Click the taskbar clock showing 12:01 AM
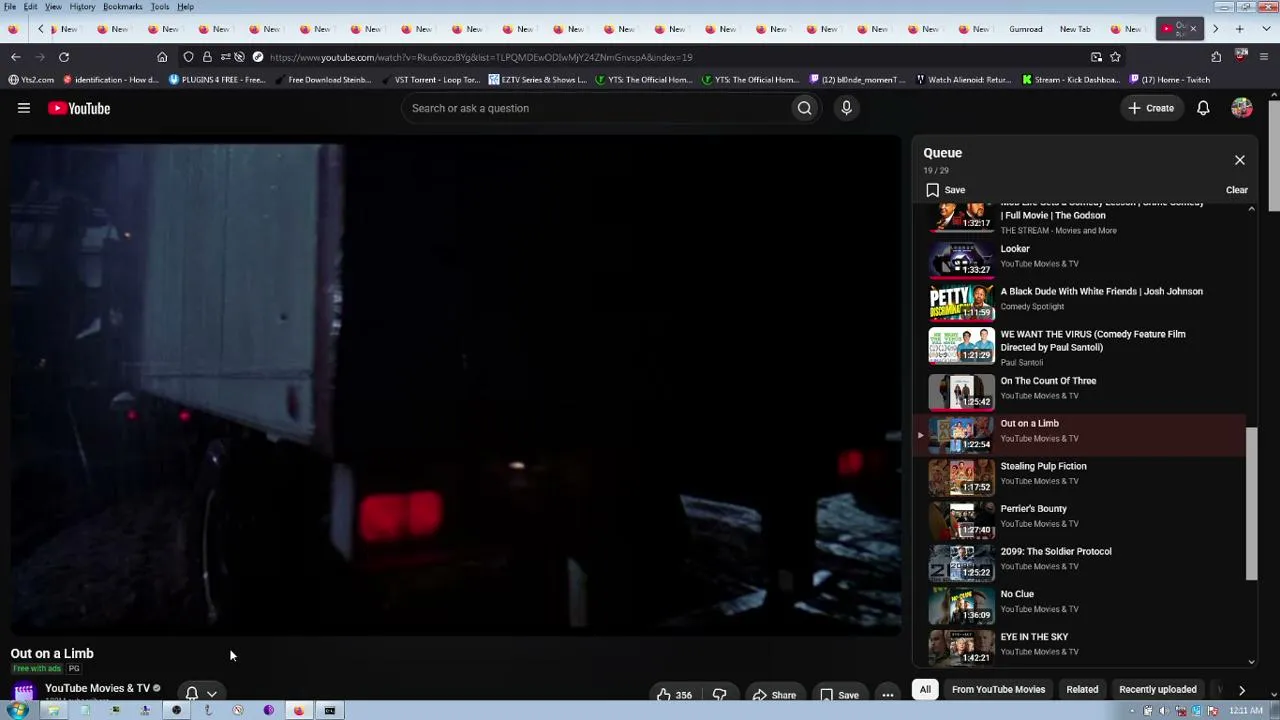The width and height of the screenshot is (1280, 720). (x=1246, y=710)
